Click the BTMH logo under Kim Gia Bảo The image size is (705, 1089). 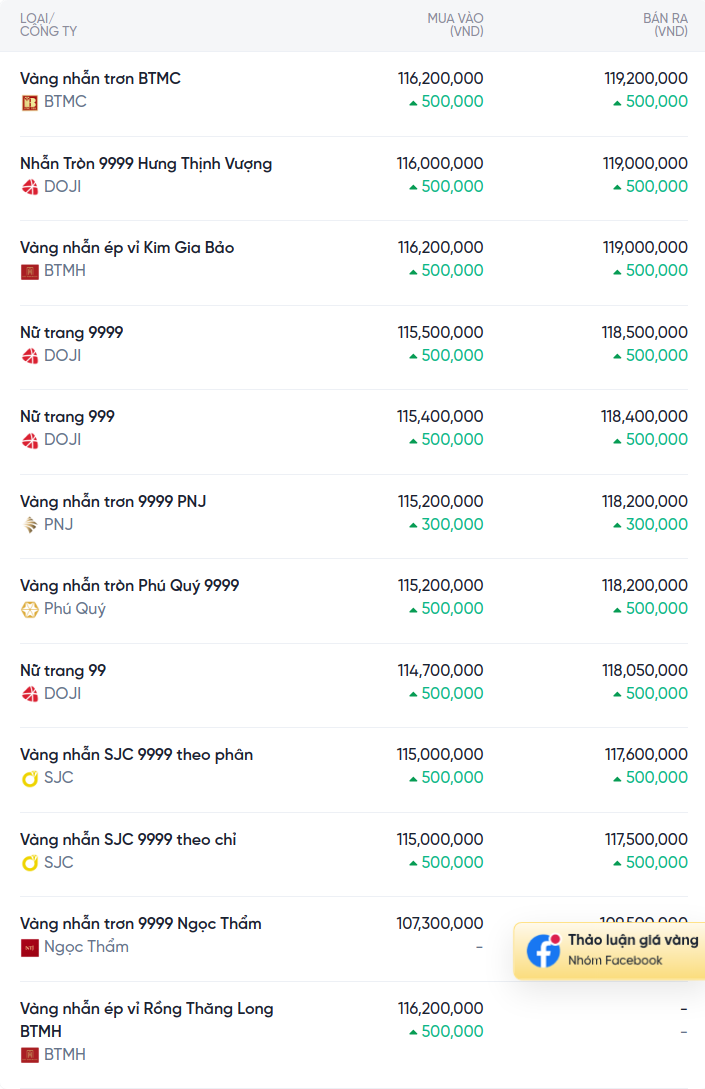(x=29, y=272)
